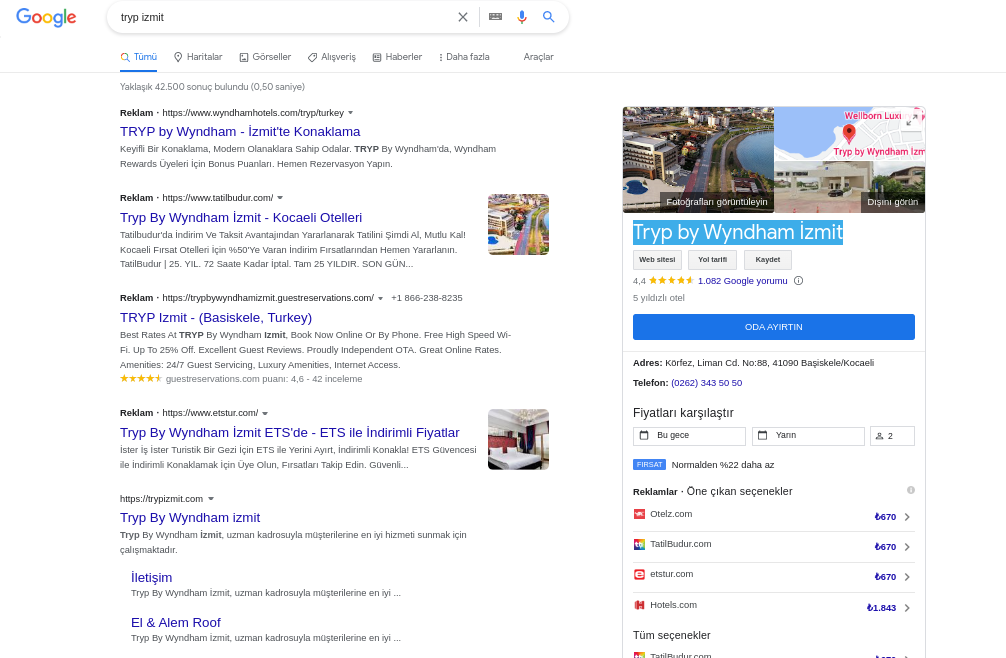1006x658 pixels.
Task: Click the TatilBudur.com logo icon in featured options
Action: [639, 544]
